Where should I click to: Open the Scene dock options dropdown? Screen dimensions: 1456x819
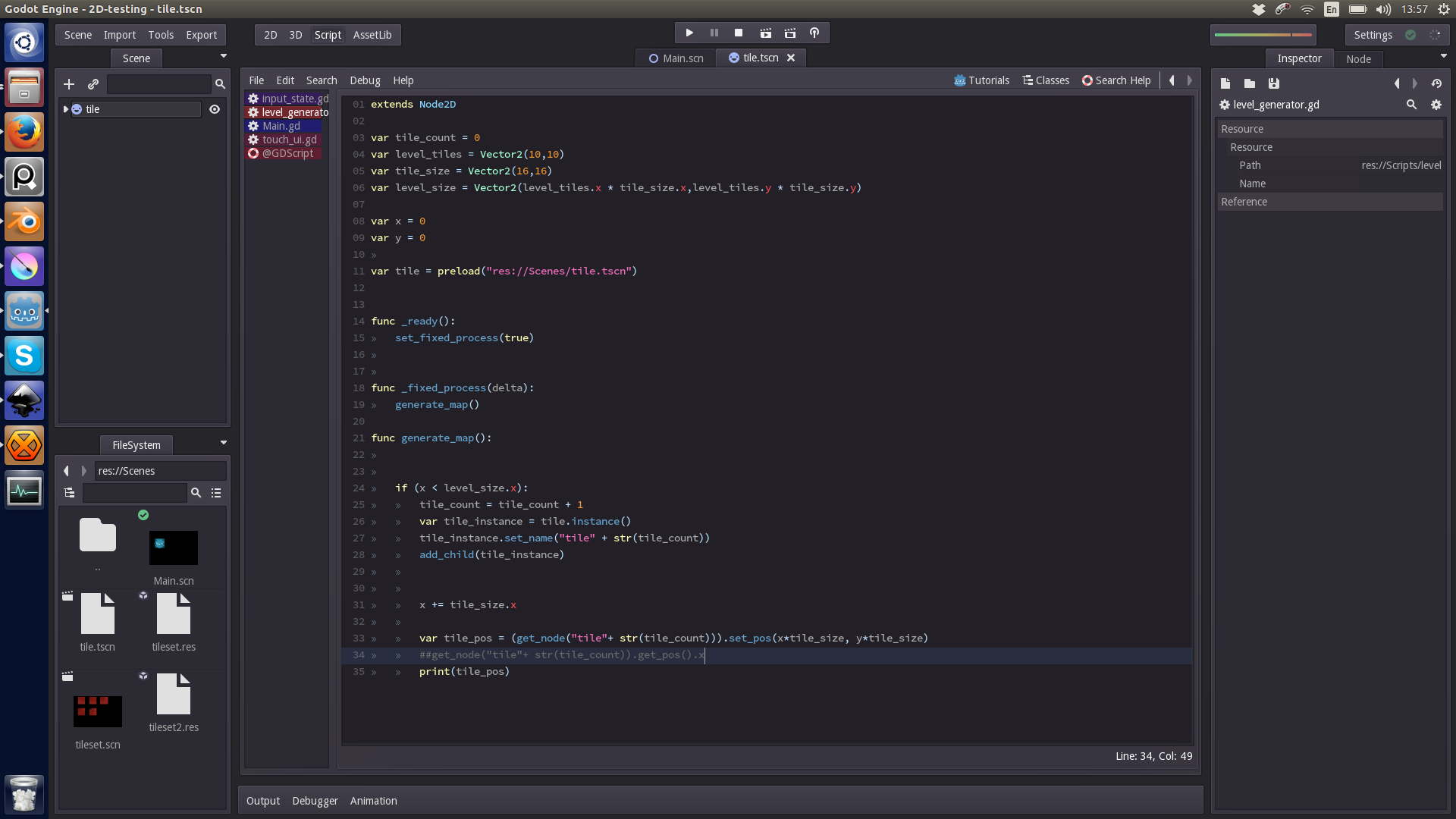click(224, 56)
